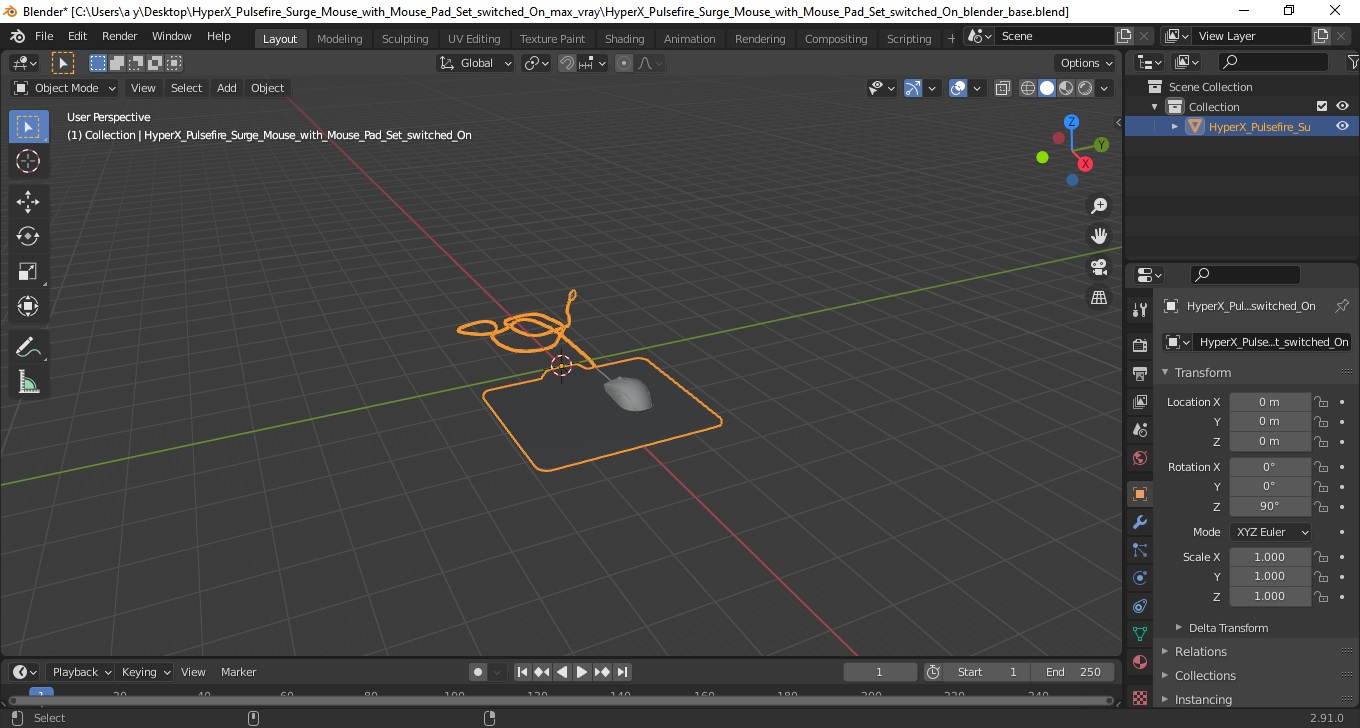Open the Render properties tab
This screenshot has width=1360, height=728.
click(x=1139, y=346)
